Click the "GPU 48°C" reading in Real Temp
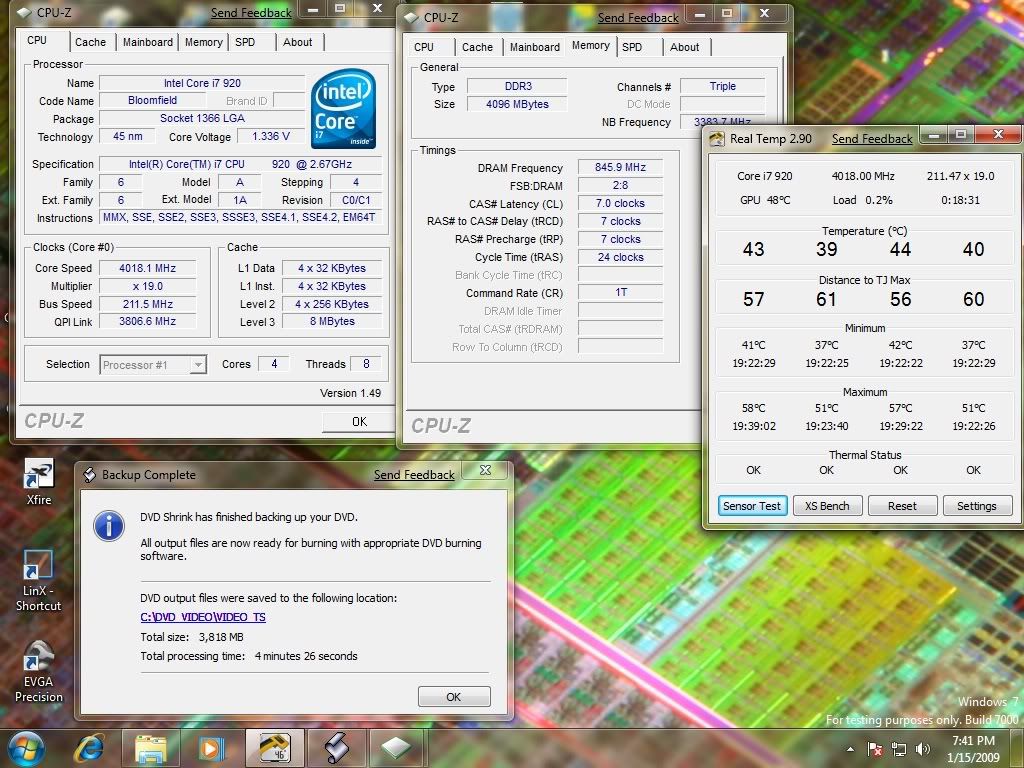1024x768 pixels. click(765, 200)
